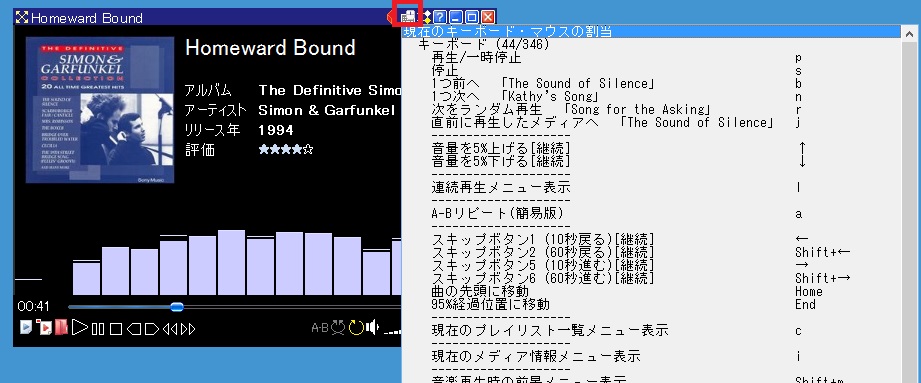Skip to the previous track
The width and height of the screenshot is (921, 383).
[134, 329]
